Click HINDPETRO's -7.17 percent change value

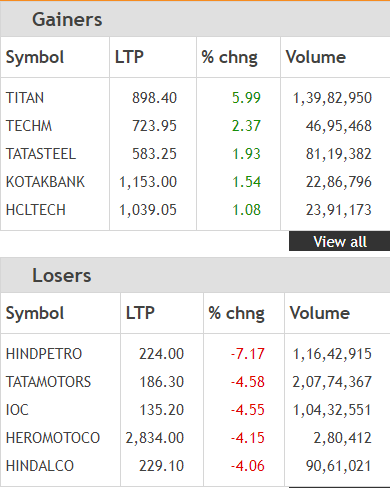(248, 354)
